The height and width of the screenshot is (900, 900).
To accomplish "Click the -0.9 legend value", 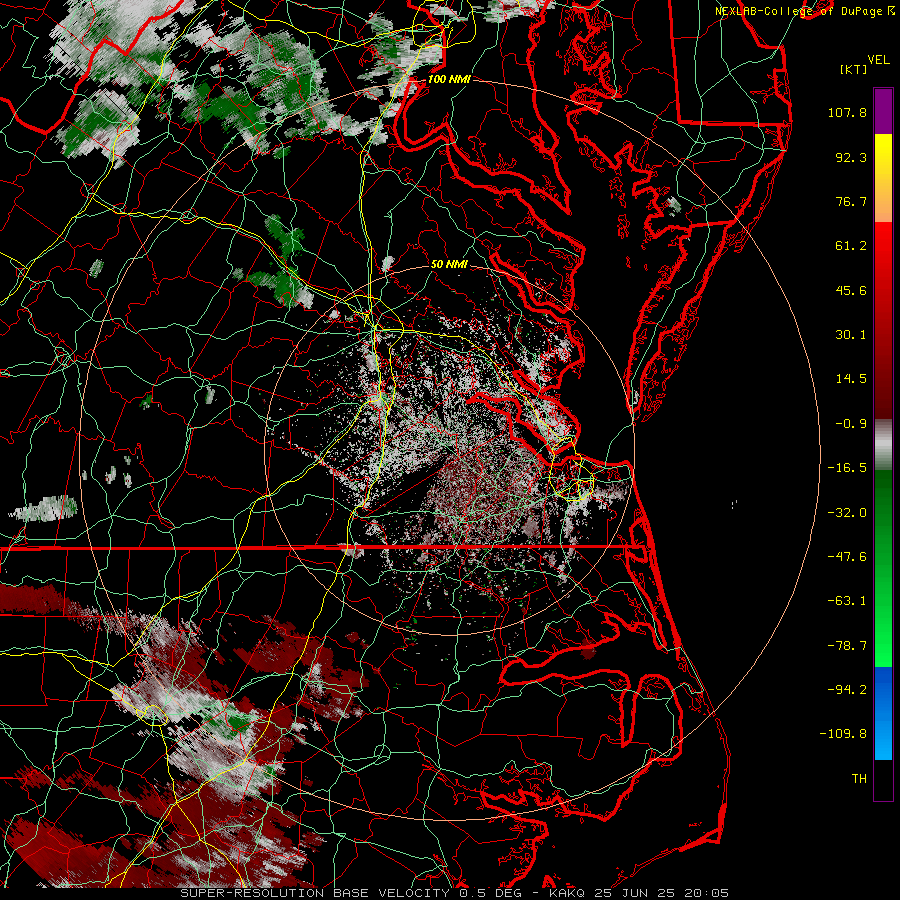I will (x=851, y=424).
